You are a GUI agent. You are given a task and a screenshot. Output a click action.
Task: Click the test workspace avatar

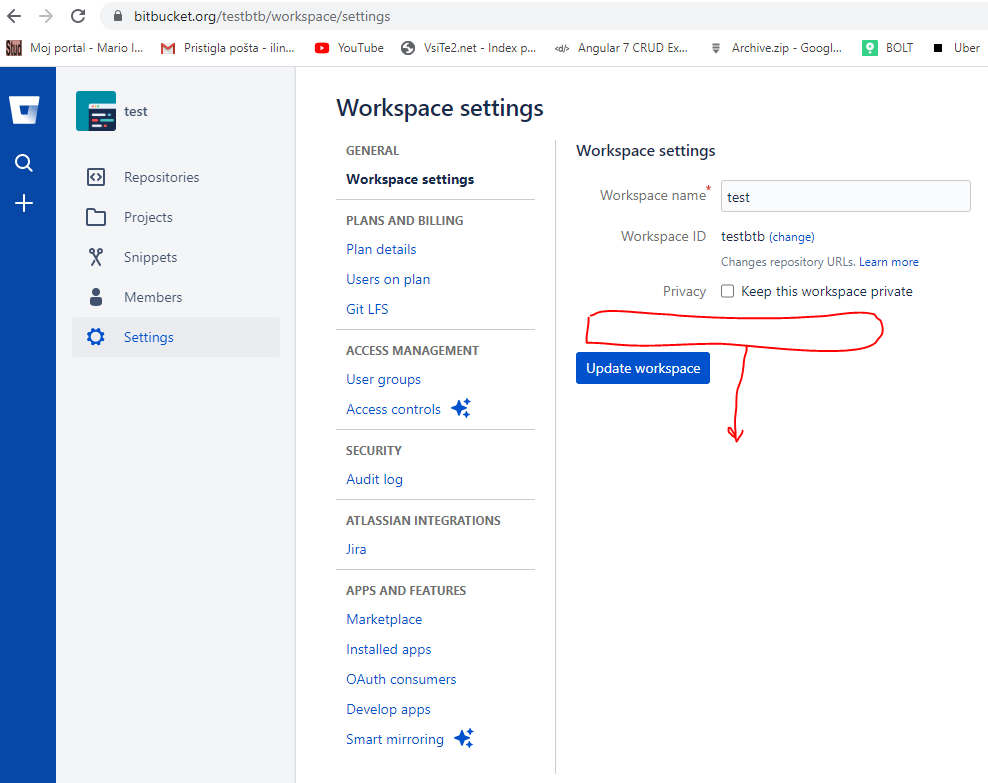click(96, 111)
